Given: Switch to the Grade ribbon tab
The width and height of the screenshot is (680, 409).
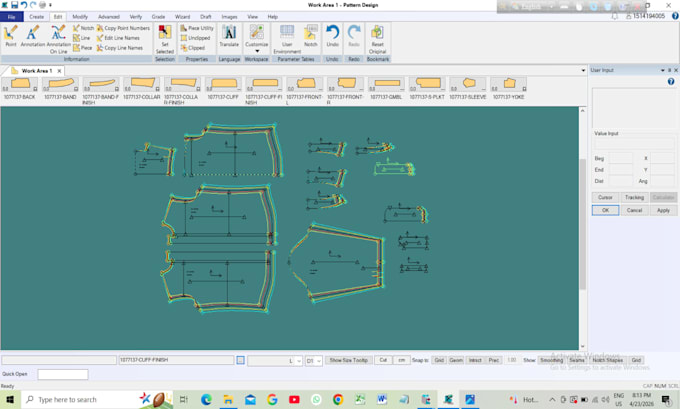Looking at the screenshot, I should 158,16.
